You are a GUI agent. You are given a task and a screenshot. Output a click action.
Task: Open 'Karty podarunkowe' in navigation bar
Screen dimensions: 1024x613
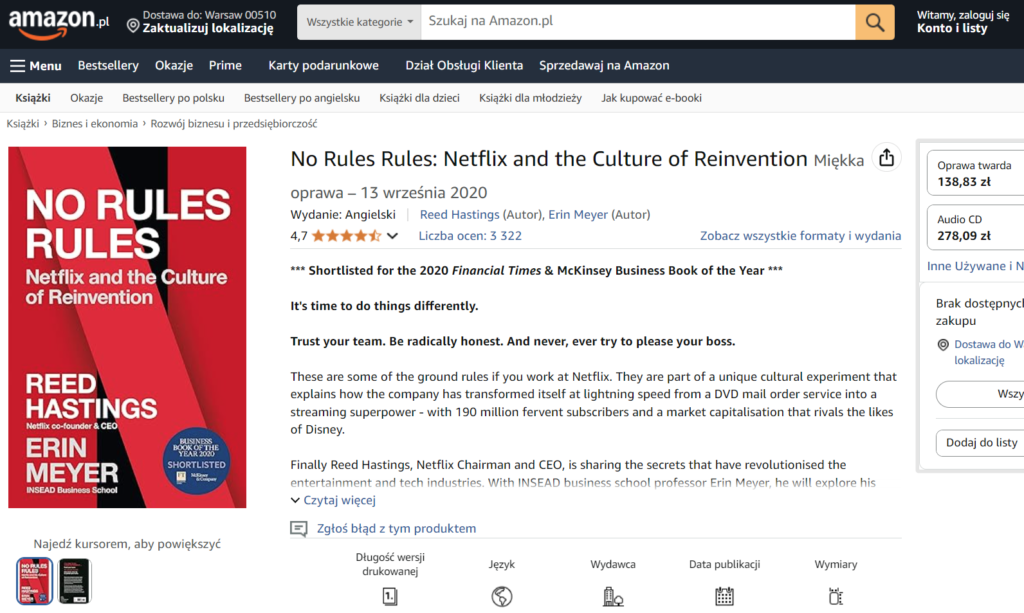point(323,66)
